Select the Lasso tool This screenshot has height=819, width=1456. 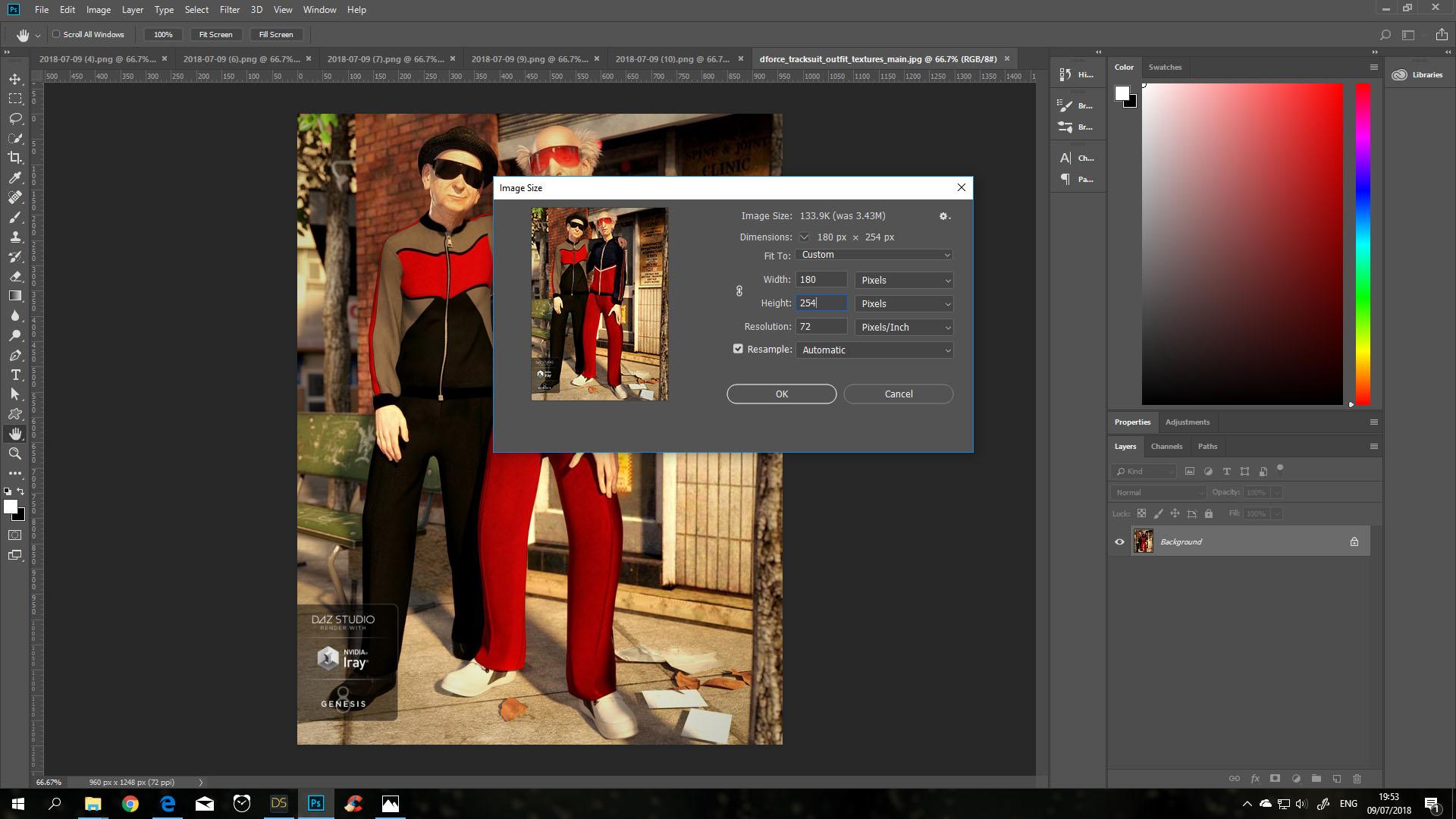[x=15, y=118]
